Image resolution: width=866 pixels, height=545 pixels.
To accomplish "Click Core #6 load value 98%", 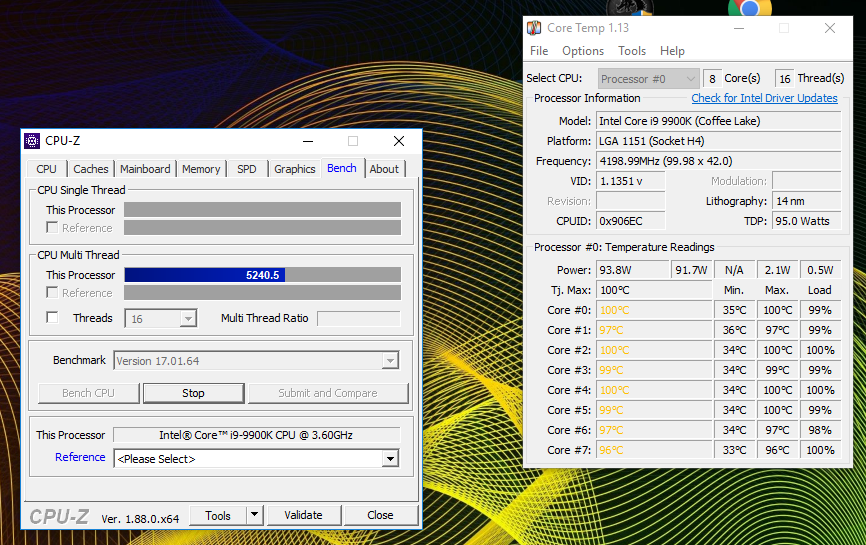I will 820,430.
